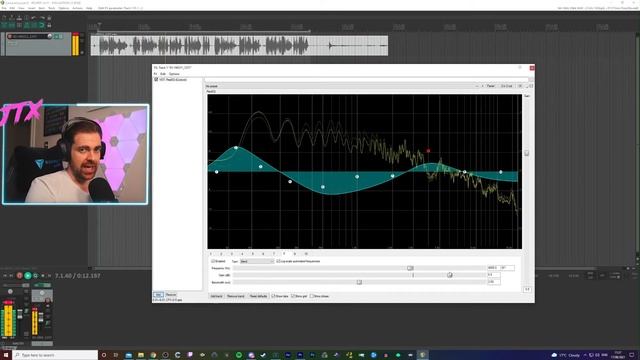
Task: Arm the track for recording
Action: (x=10, y=36)
